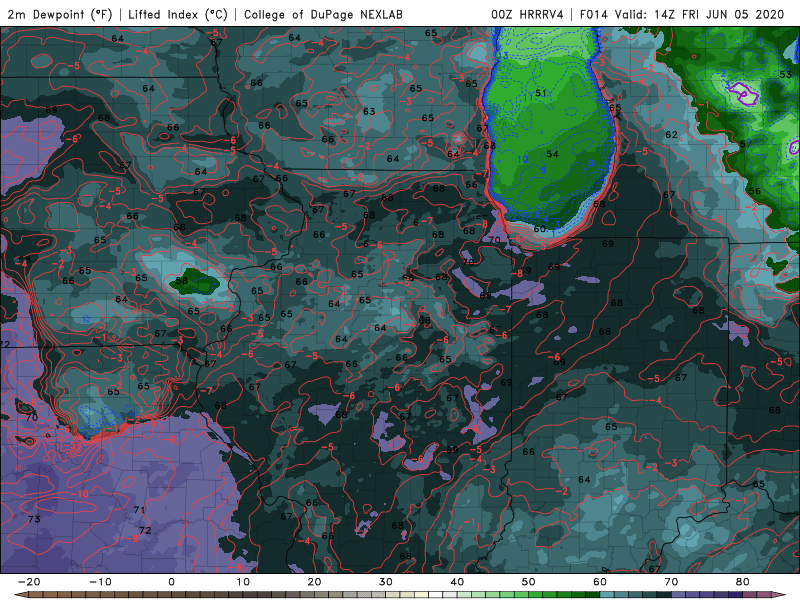Click the 70 tick label on color scale
This screenshot has height=600, width=800.
click(x=671, y=582)
